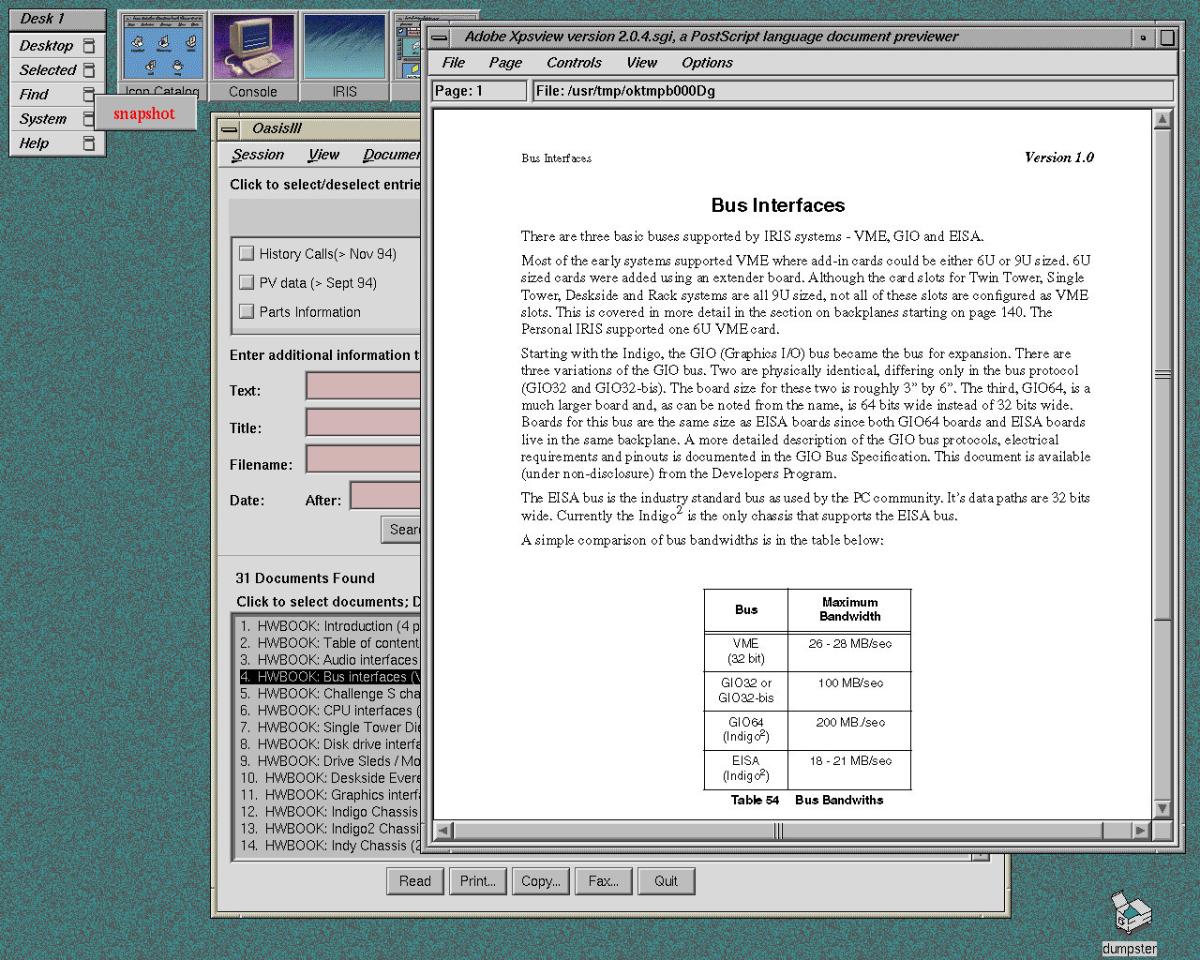Select HWBOOK: Challenge S entry
Screen dimensions: 1200x960
pyautogui.click(x=330, y=694)
